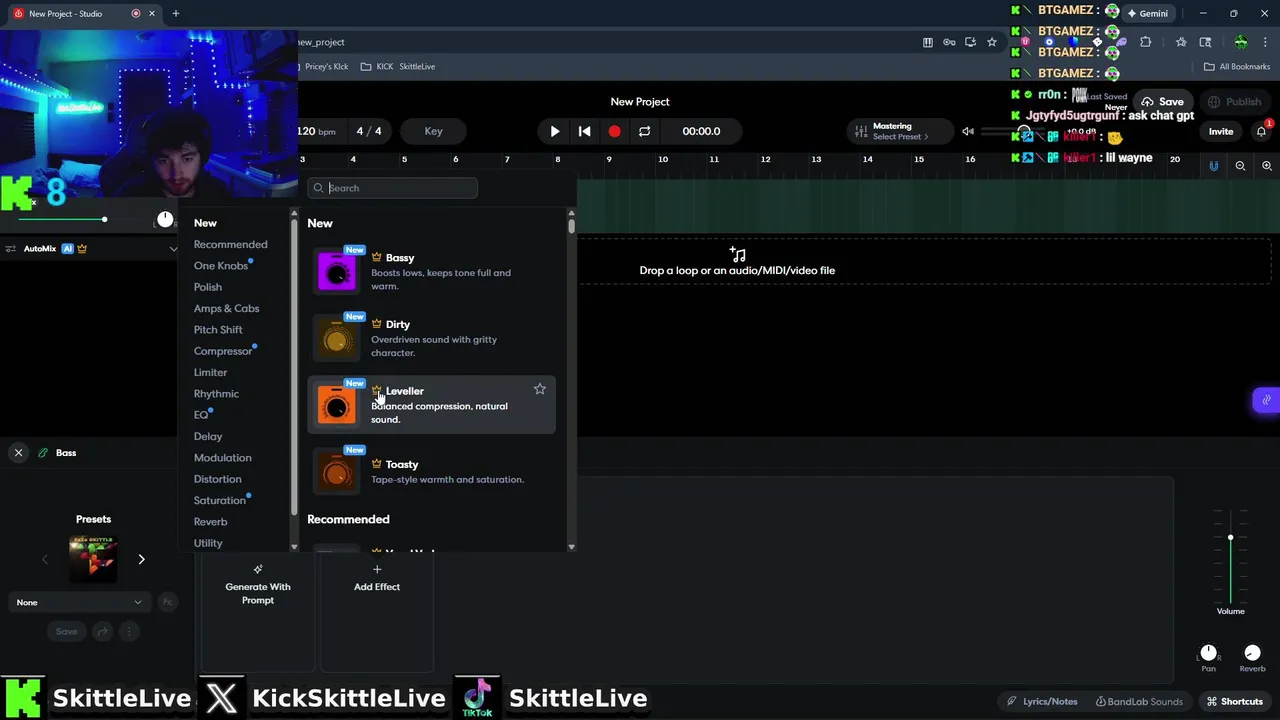Open the Modulation category

223,458
